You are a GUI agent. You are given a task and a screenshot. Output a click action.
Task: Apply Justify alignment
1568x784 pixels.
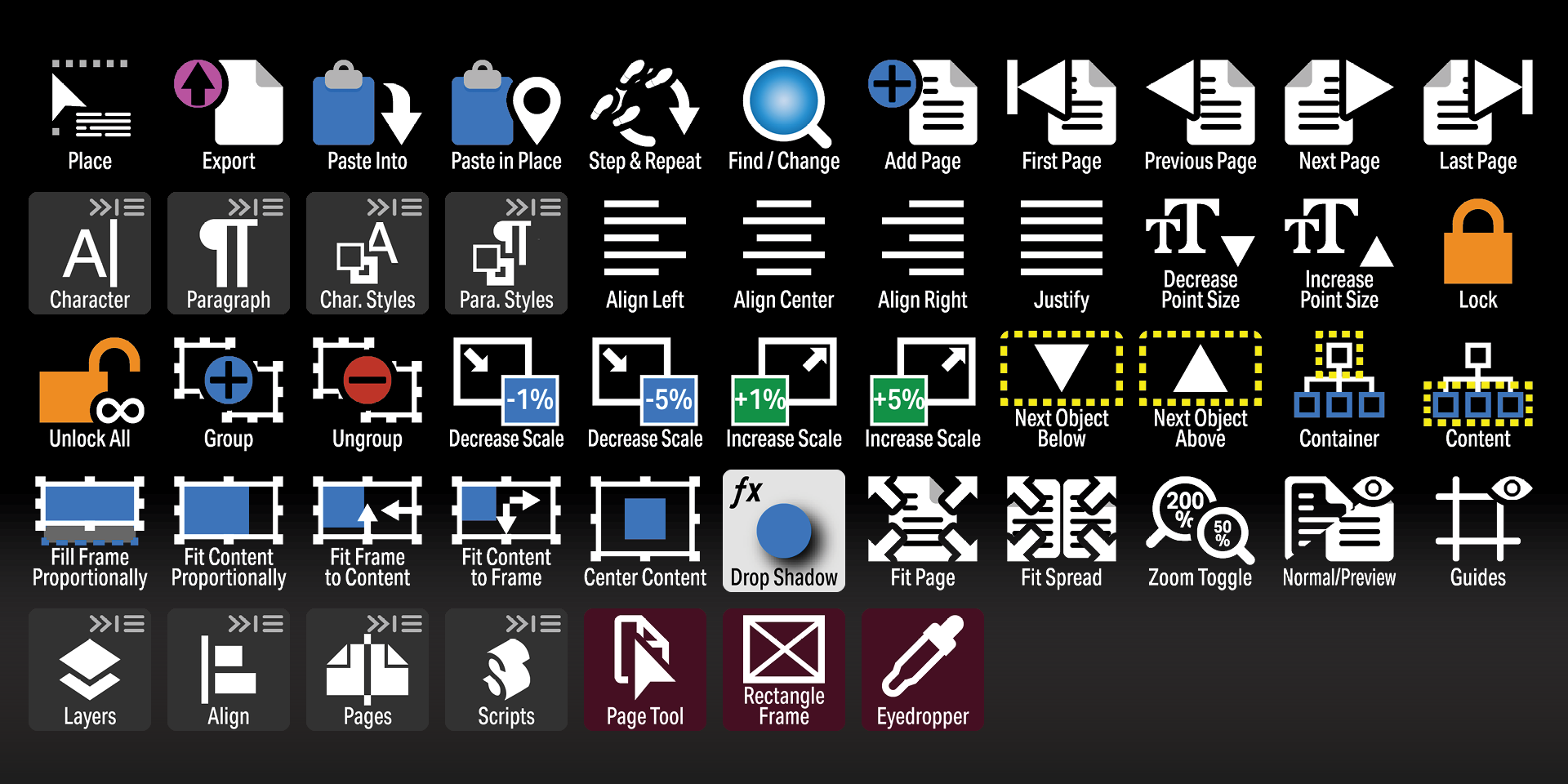[x=1062, y=238]
